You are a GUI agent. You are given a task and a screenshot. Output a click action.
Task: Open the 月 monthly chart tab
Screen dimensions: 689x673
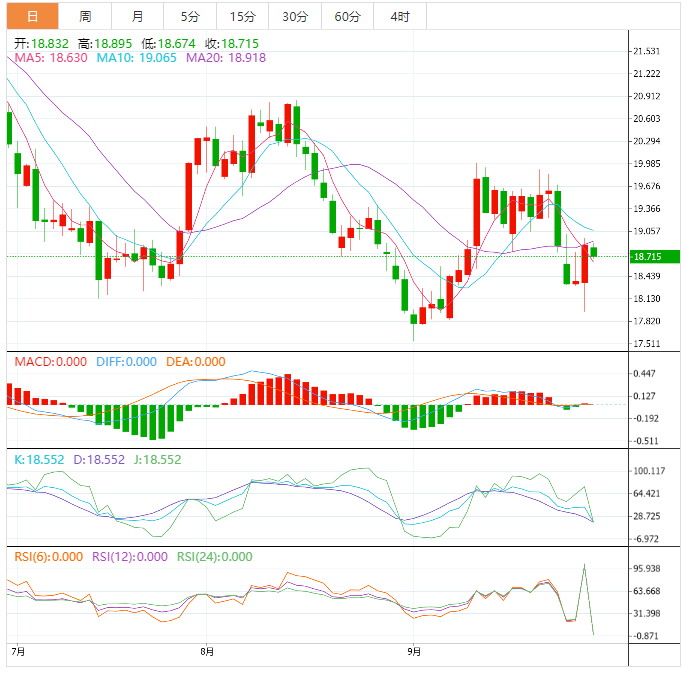137,16
